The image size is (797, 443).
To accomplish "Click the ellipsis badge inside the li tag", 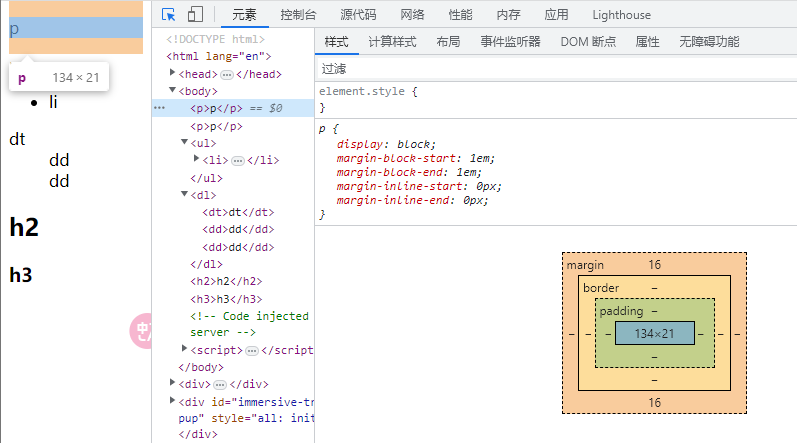I will pyautogui.click(x=238, y=160).
